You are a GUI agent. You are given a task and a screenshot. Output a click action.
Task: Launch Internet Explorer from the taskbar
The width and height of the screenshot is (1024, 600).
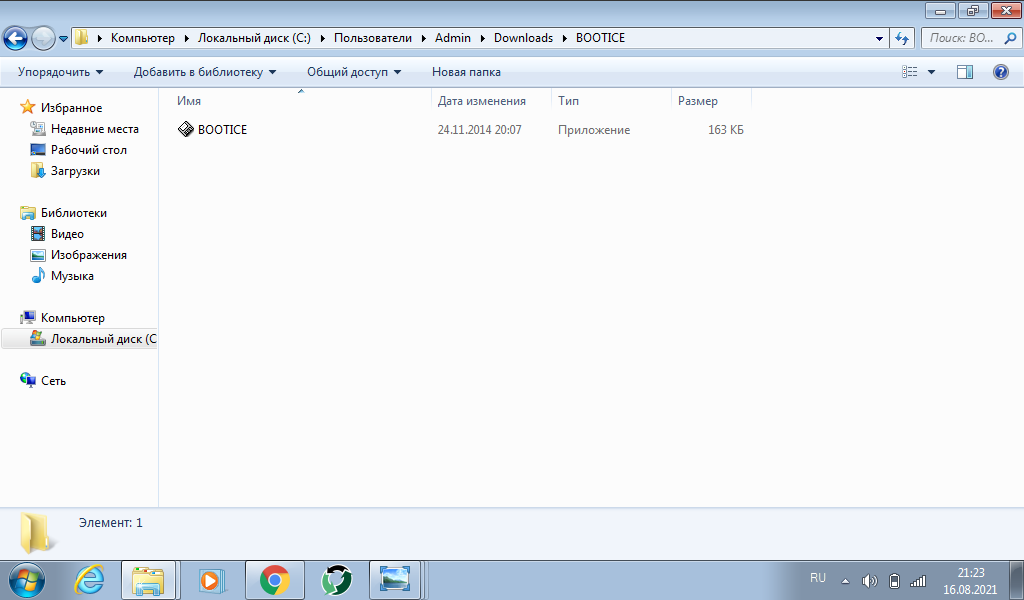click(89, 580)
